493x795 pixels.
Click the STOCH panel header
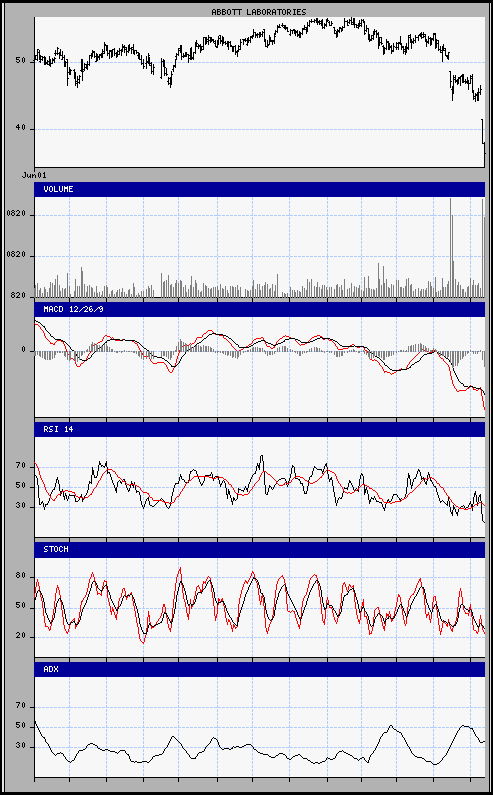click(260, 550)
